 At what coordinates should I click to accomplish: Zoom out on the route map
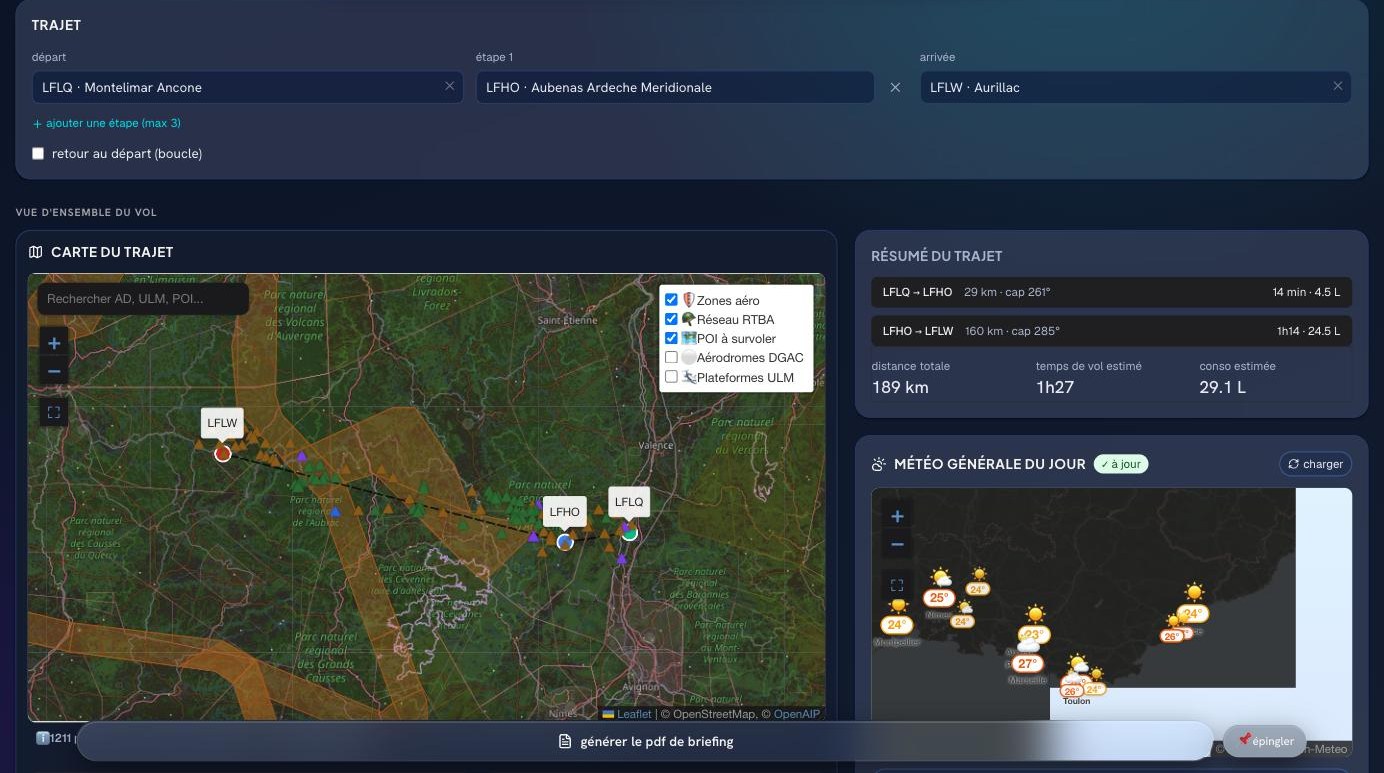click(54, 372)
